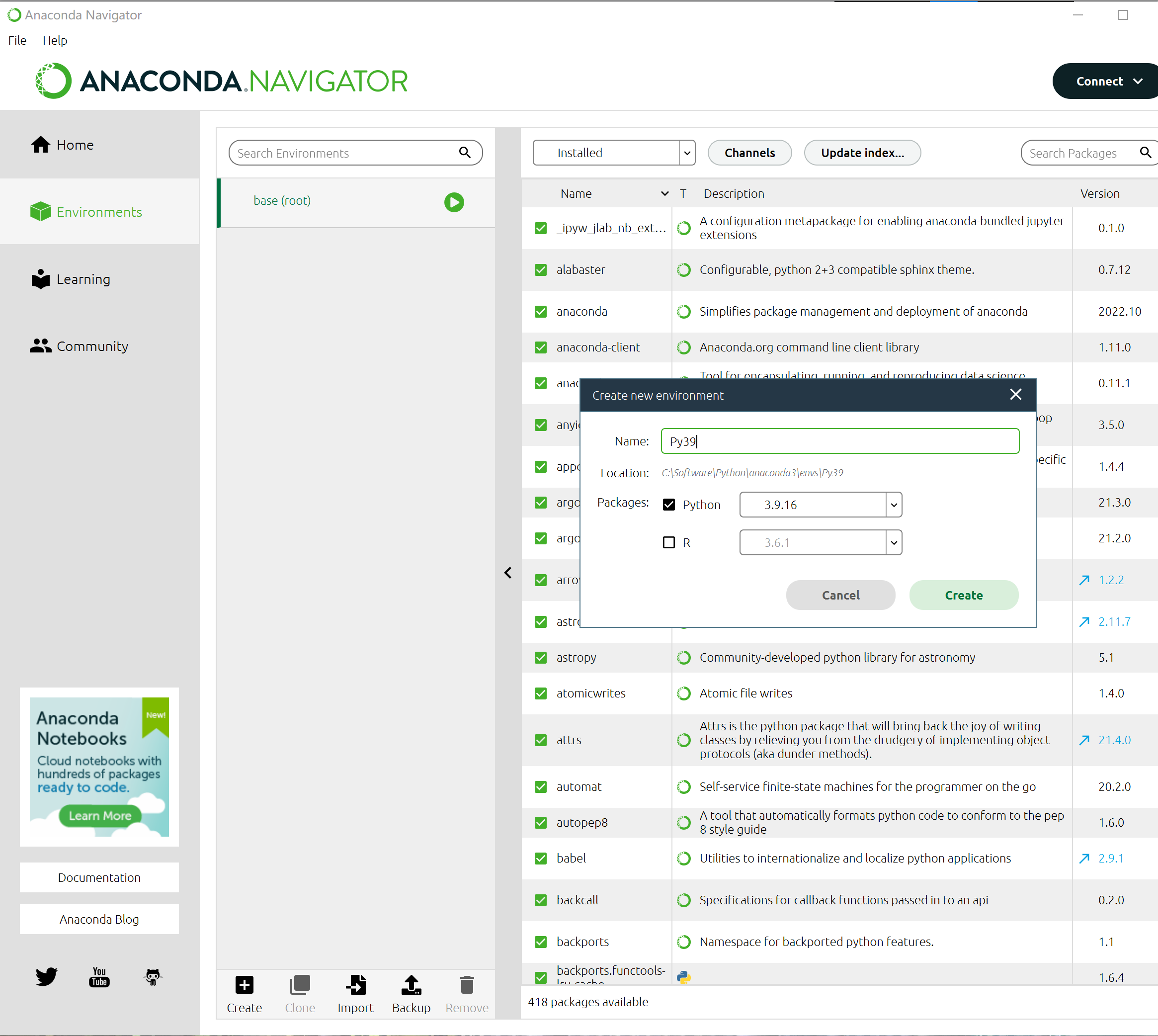This screenshot has width=1158, height=1036.
Task: Uncheck the Python package checkbox
Action: coord(668,505)
